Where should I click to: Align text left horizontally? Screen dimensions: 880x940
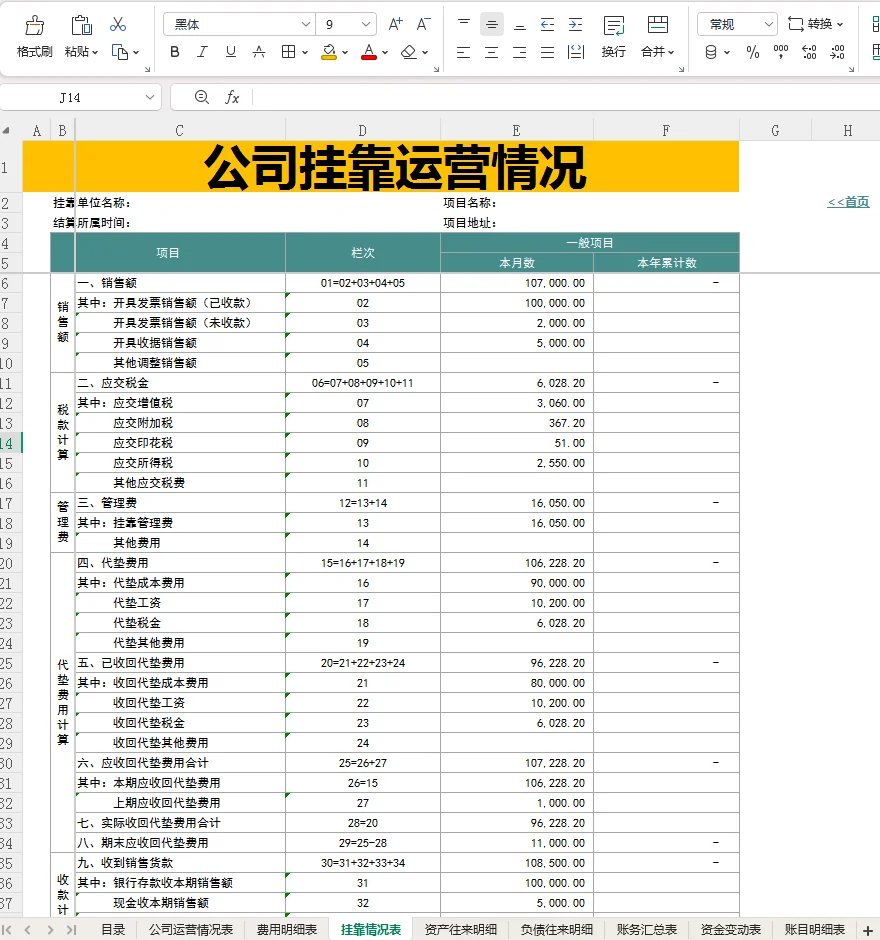pyautogui.click(x=463, y=53)
